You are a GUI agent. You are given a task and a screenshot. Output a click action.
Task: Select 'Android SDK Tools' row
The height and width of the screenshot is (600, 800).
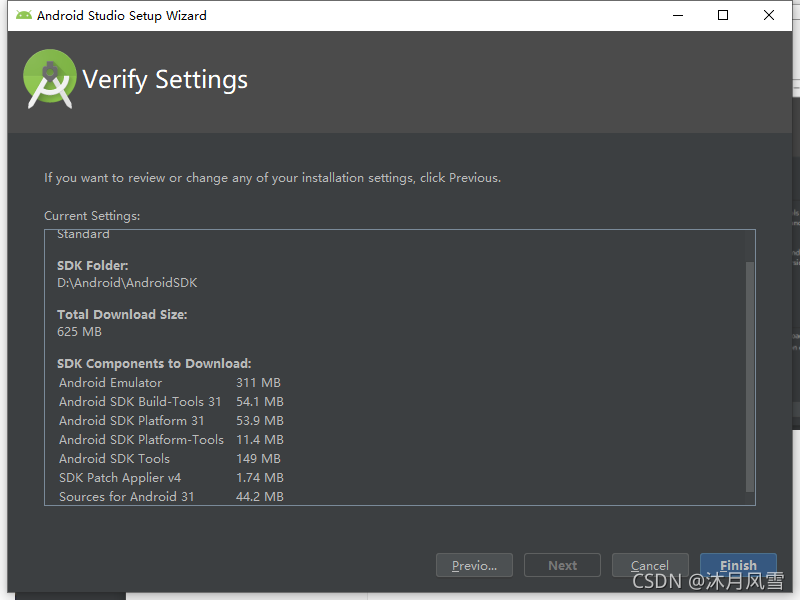pos(170,459)
